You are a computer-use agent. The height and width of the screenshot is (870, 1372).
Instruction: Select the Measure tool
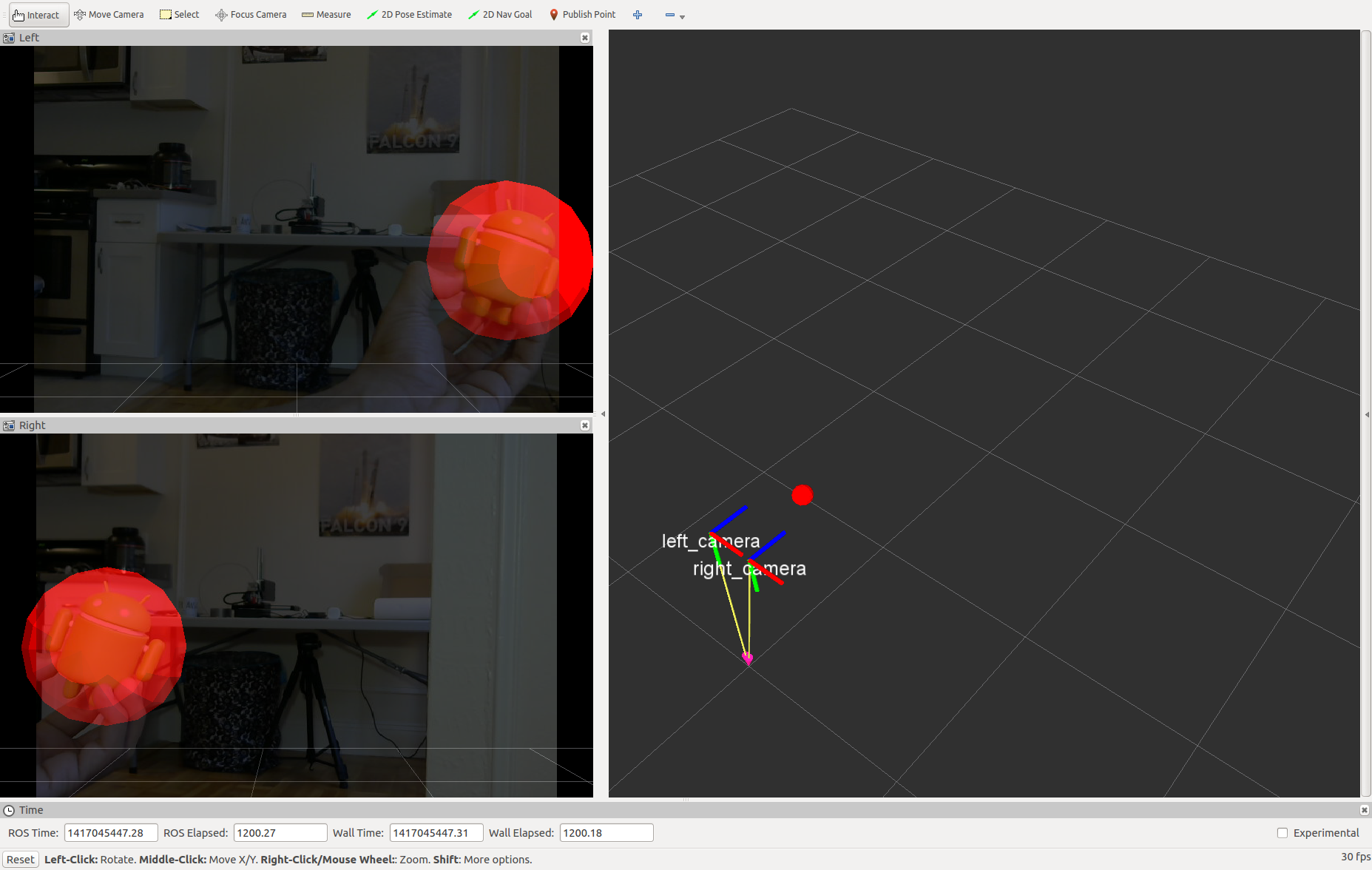pos(325,14)
